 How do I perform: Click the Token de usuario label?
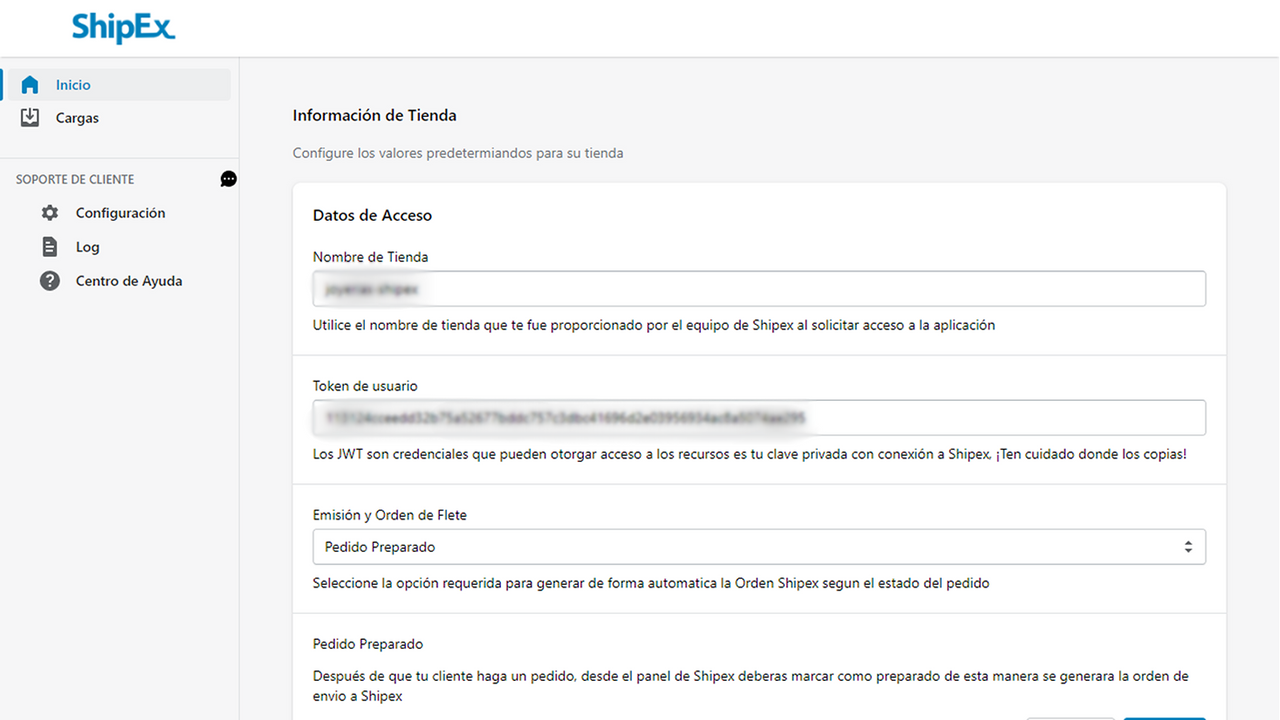pyautogui.click(x=365, y=386)
